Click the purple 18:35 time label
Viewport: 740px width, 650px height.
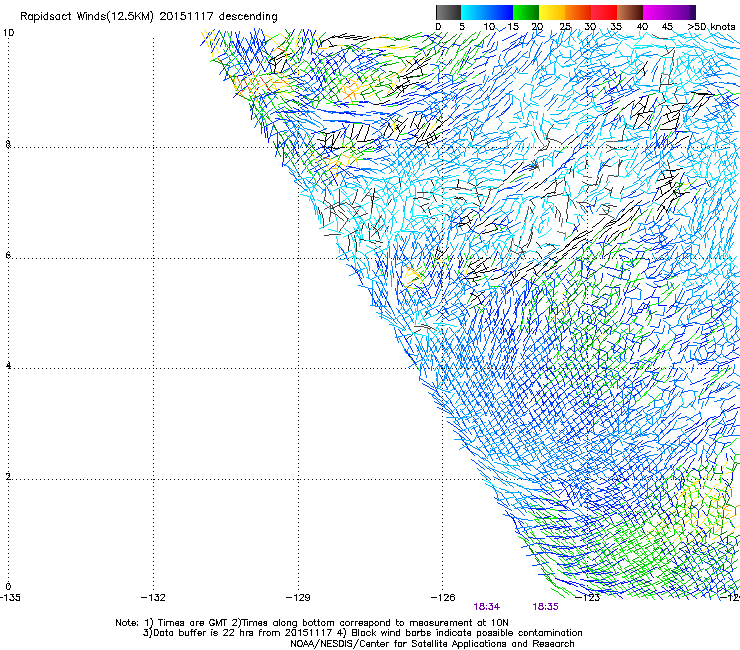pos(545,607)
